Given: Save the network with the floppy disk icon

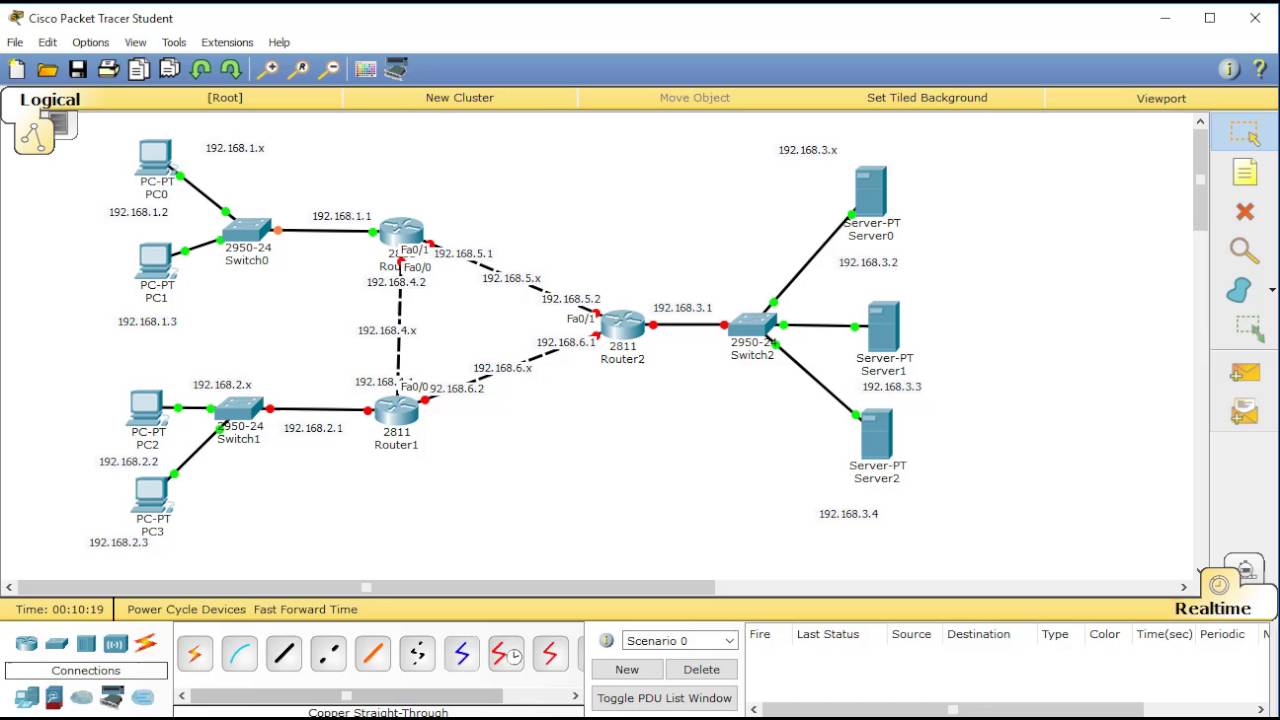Looking at the screenshot, I should tap(78, 69).
